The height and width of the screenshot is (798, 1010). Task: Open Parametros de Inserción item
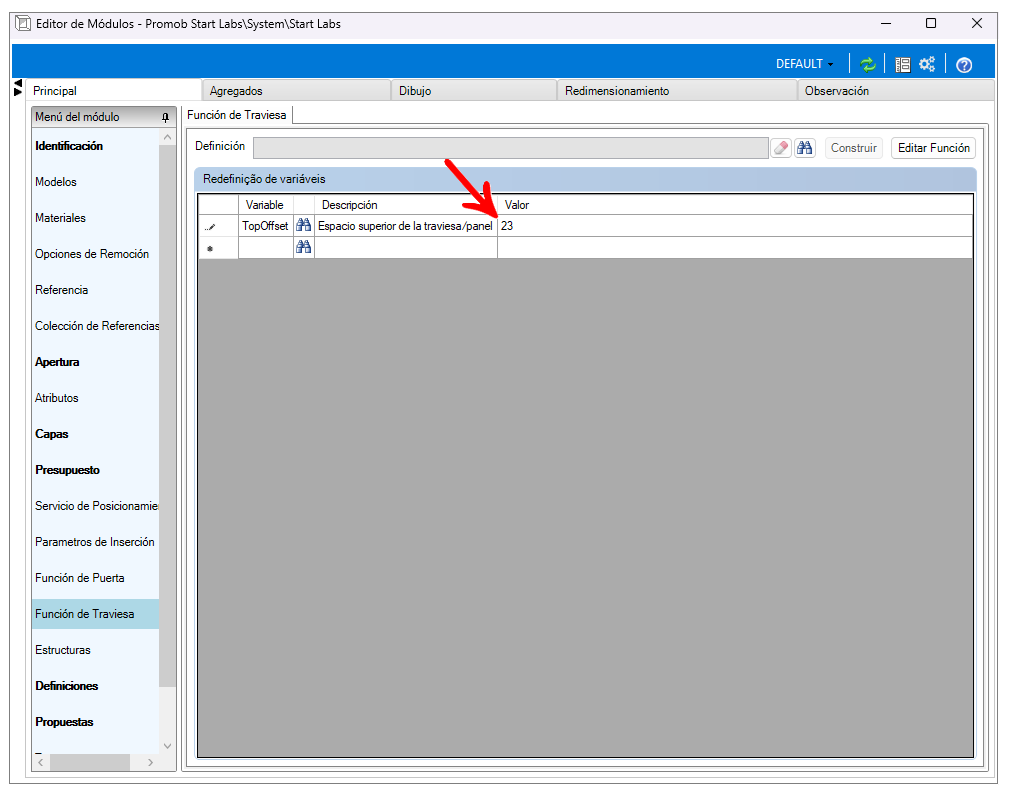[x=95, y=543]
